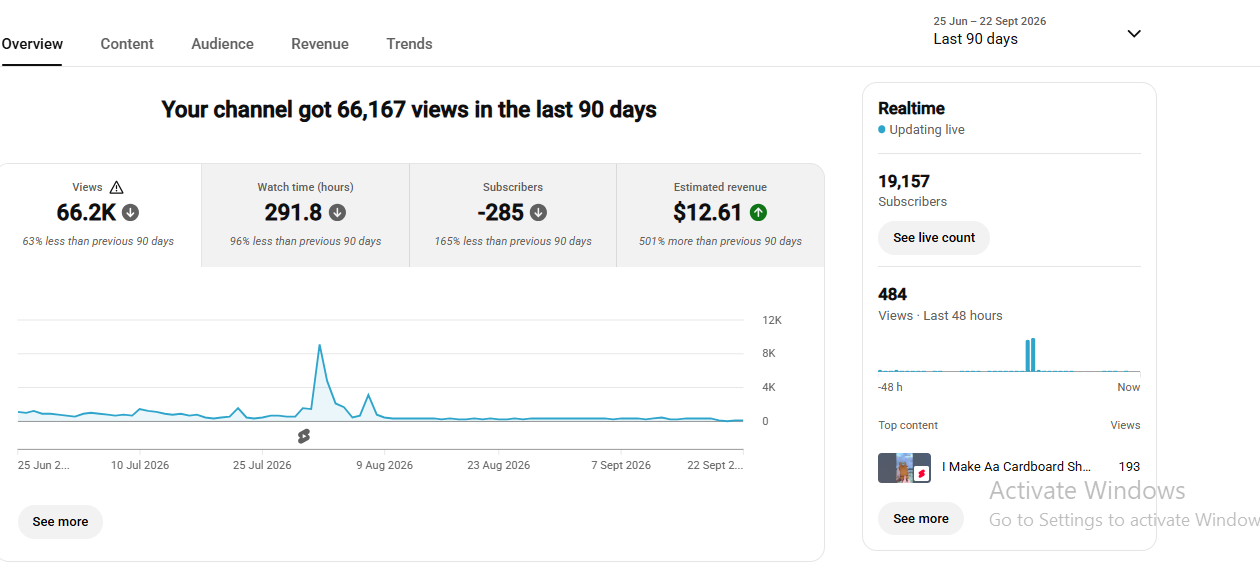Click the See live count button
The height and width of the screenshot is (566, 1260).
[934, 238]
